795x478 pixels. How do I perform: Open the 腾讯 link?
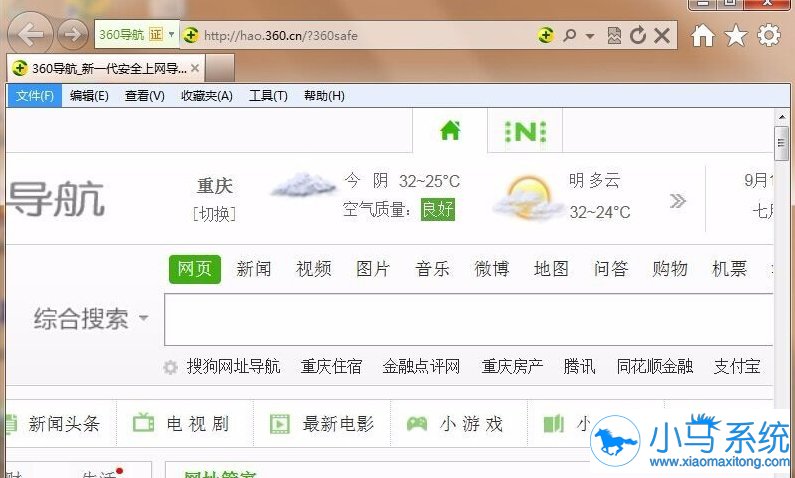pyautogui.click(x=579, y=366)
